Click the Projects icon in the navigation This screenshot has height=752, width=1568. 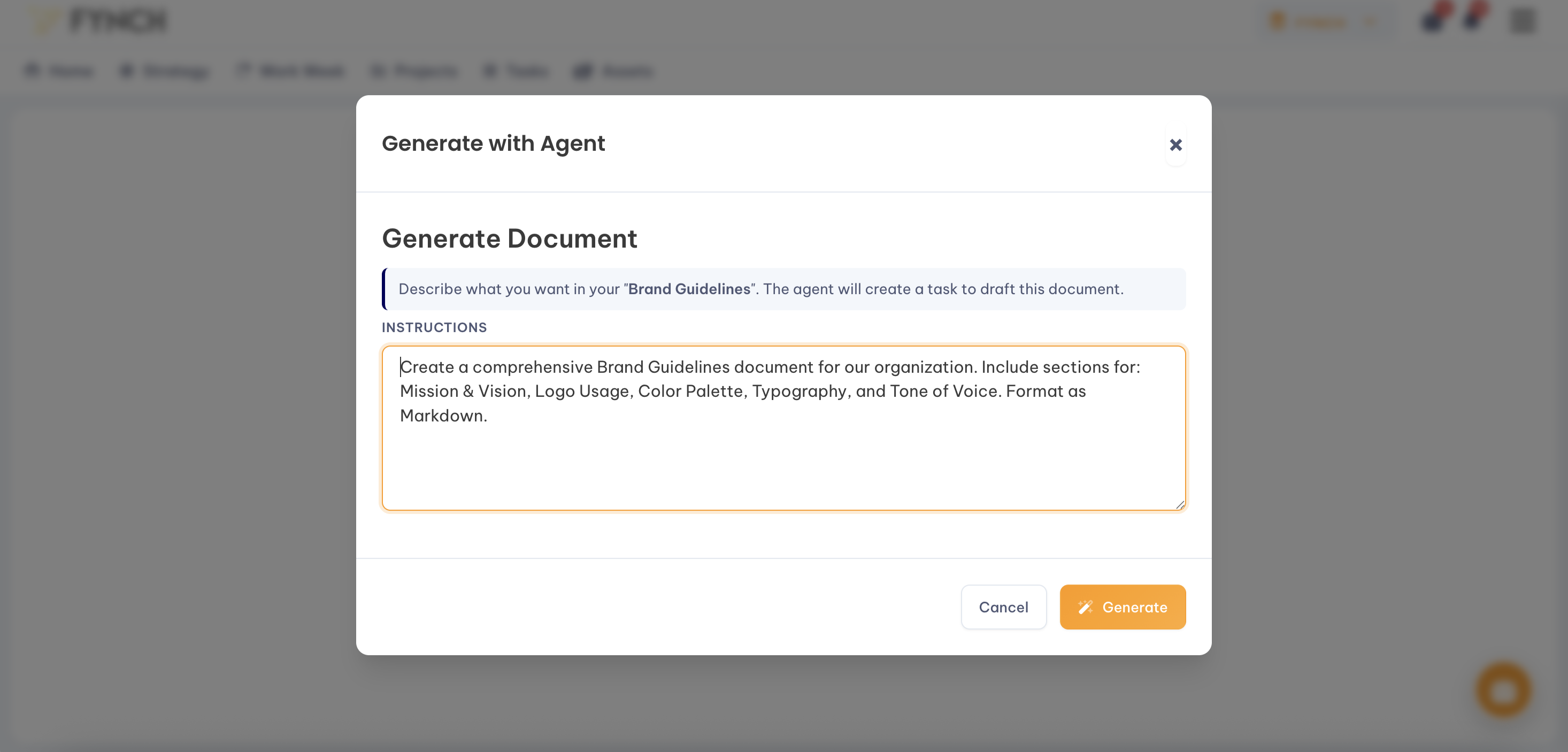point(379,71)
